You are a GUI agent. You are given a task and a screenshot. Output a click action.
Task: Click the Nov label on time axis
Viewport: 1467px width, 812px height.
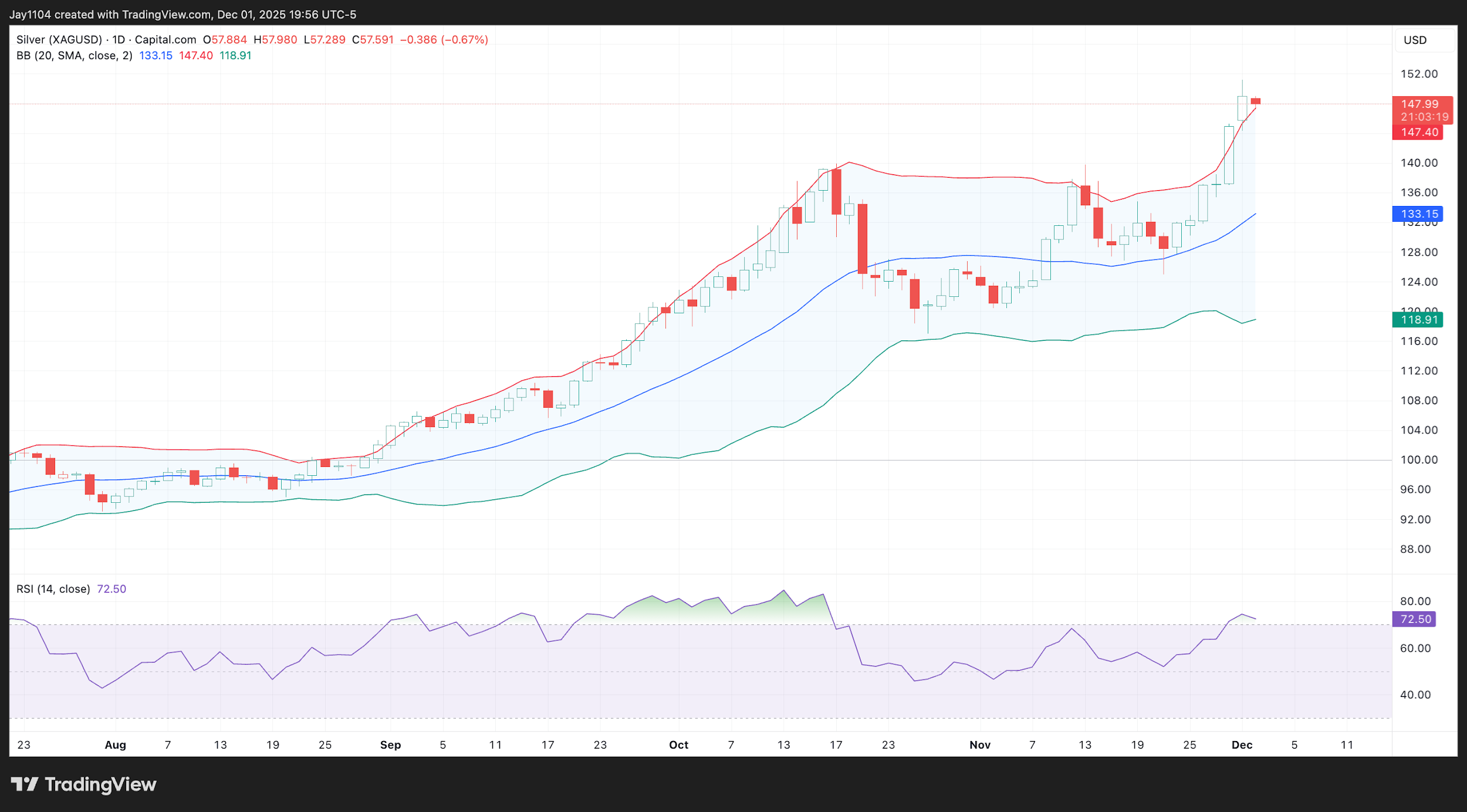(979, 745)
